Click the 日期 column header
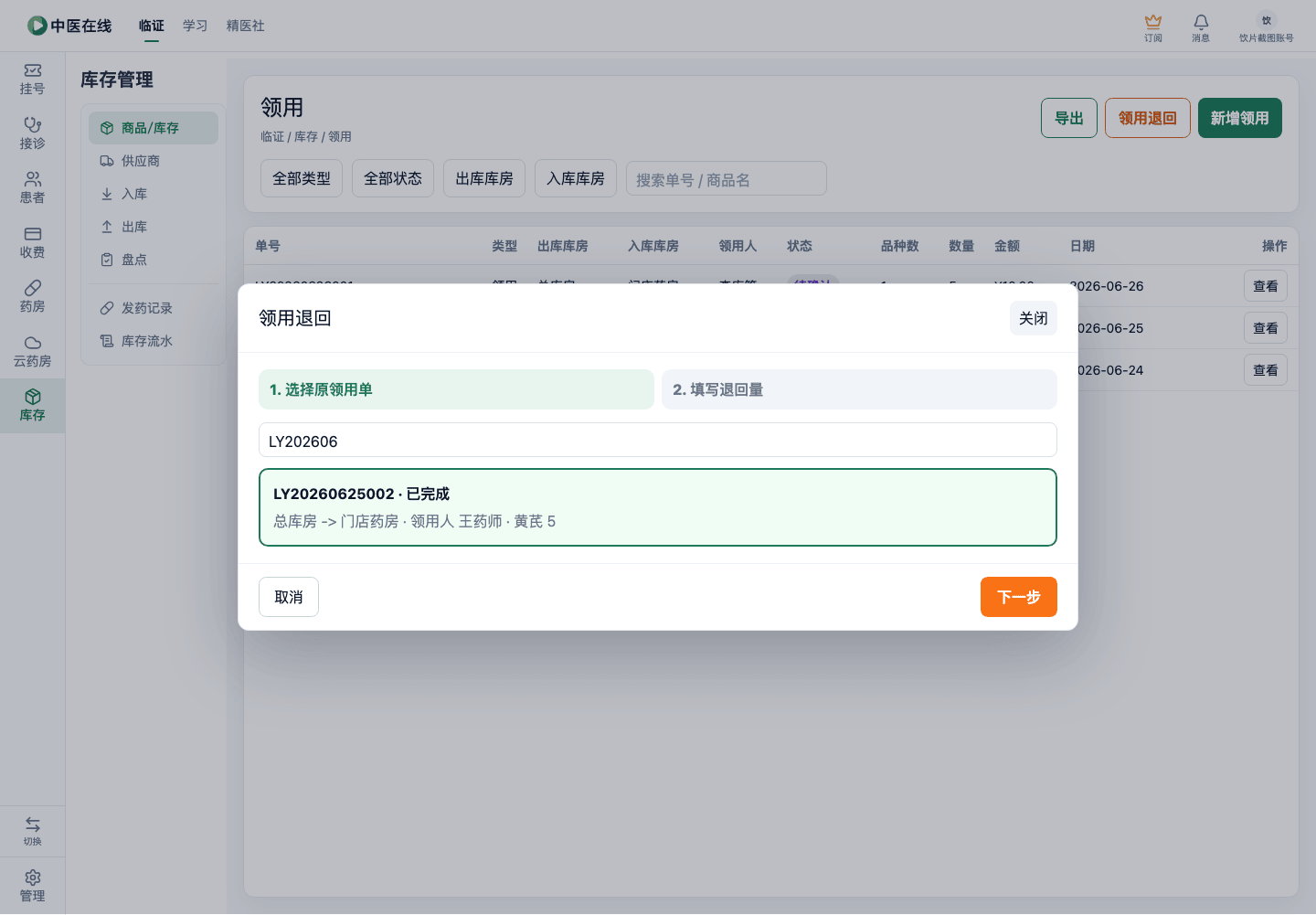 1082,246
